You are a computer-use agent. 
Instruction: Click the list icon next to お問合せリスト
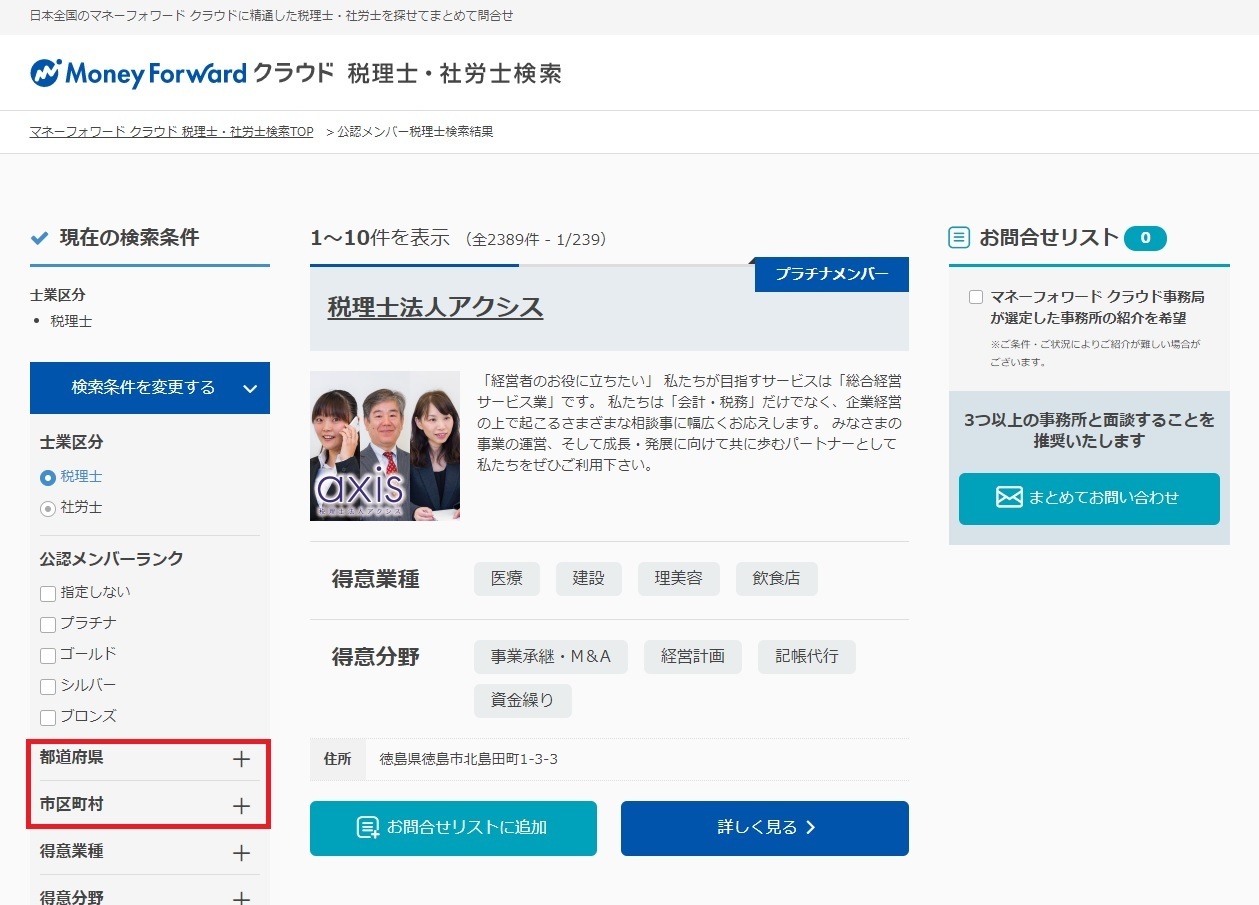pos(959,238)
